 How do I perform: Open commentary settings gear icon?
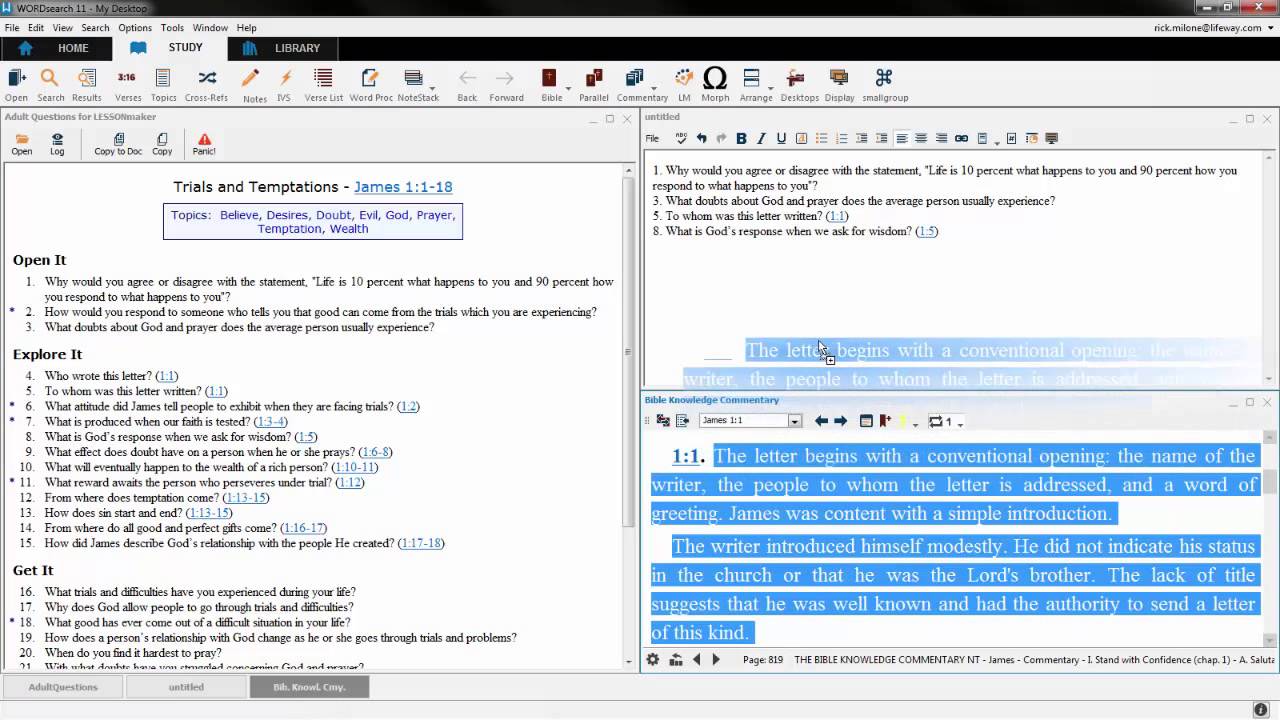pos(652,660)
